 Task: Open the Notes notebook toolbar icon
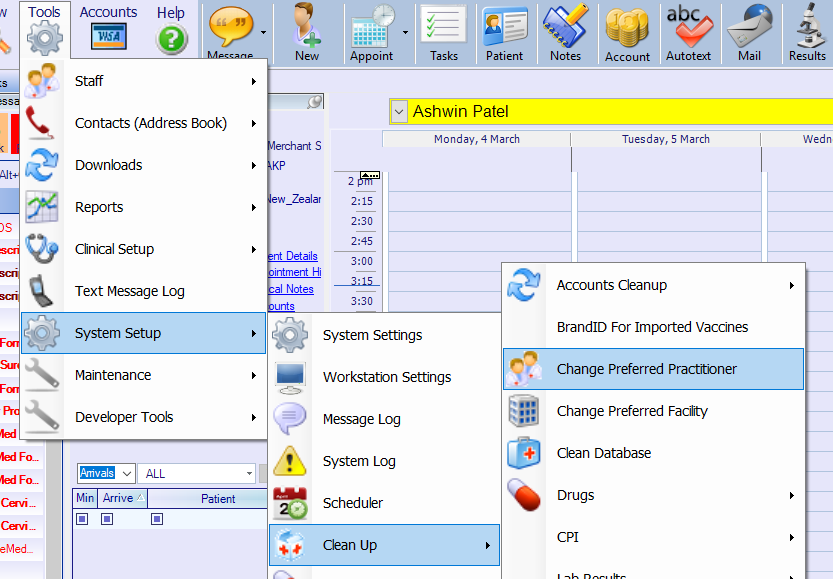click(x=565, y=27)
